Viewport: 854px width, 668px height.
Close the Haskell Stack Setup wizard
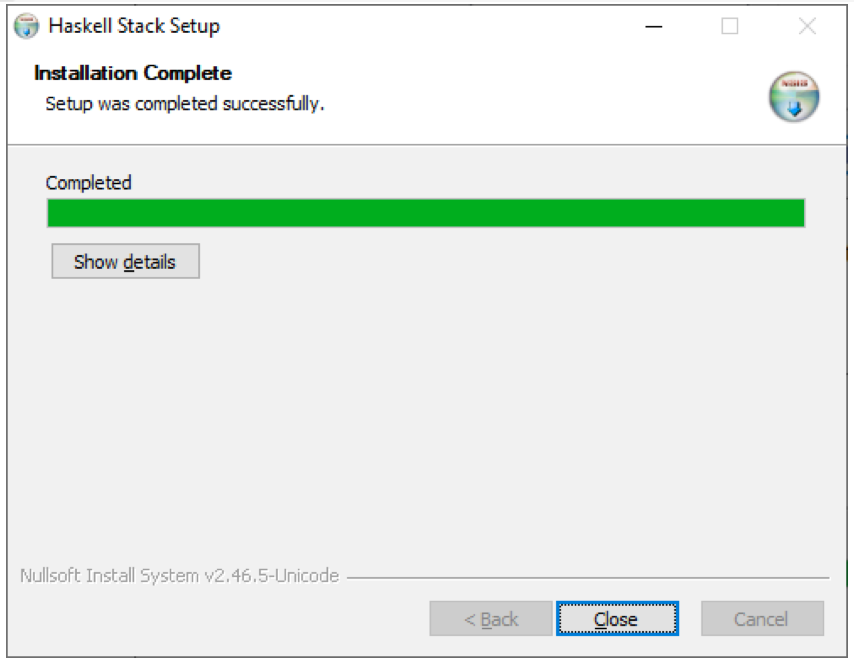click(x=617, y=618)
